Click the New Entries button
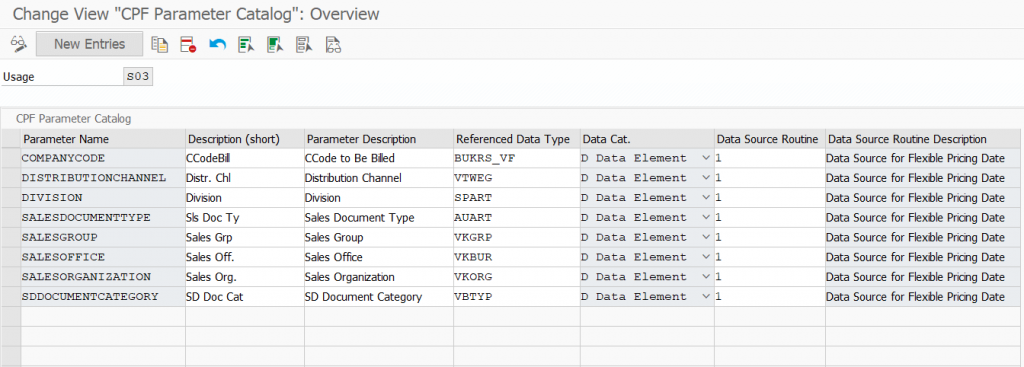 click(89, 44)
